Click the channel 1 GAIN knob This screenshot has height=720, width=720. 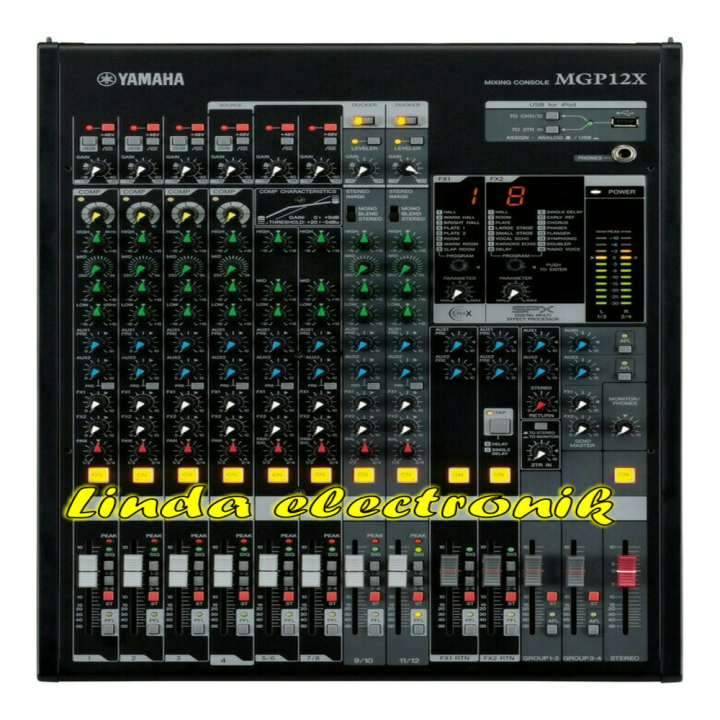[96, 171]
